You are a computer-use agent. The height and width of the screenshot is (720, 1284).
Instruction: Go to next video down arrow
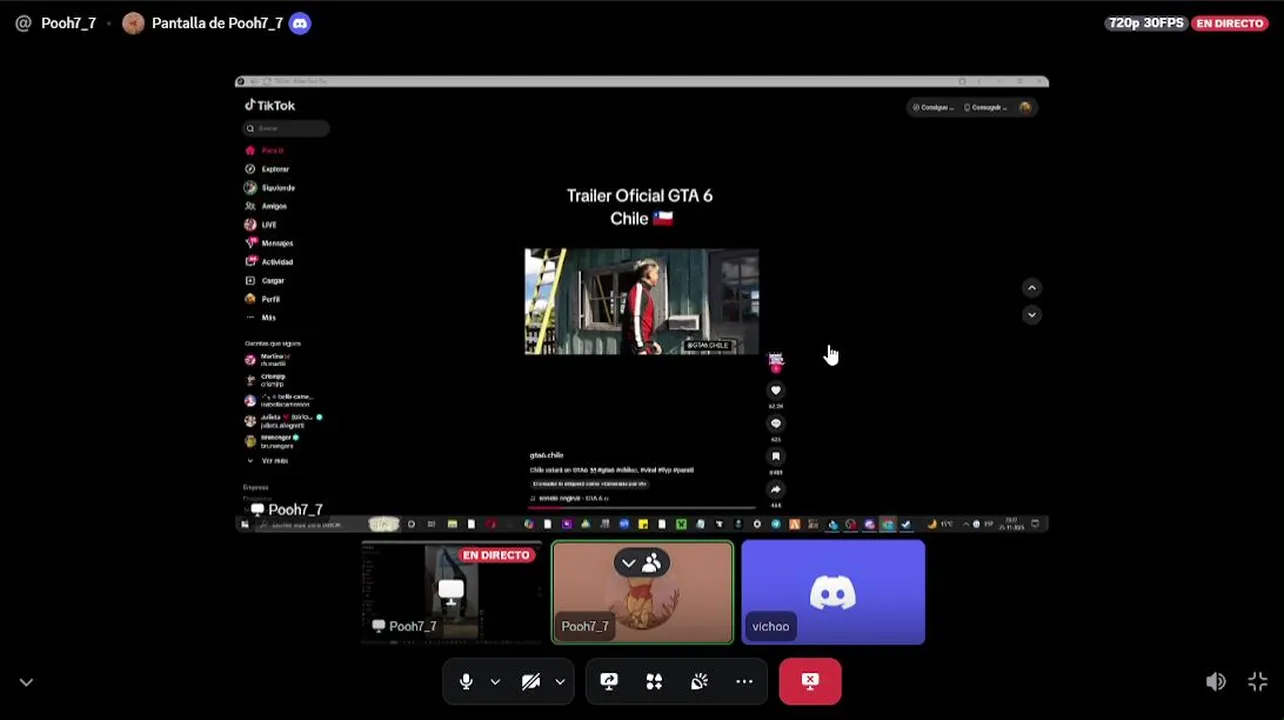tap(1031, 315)
